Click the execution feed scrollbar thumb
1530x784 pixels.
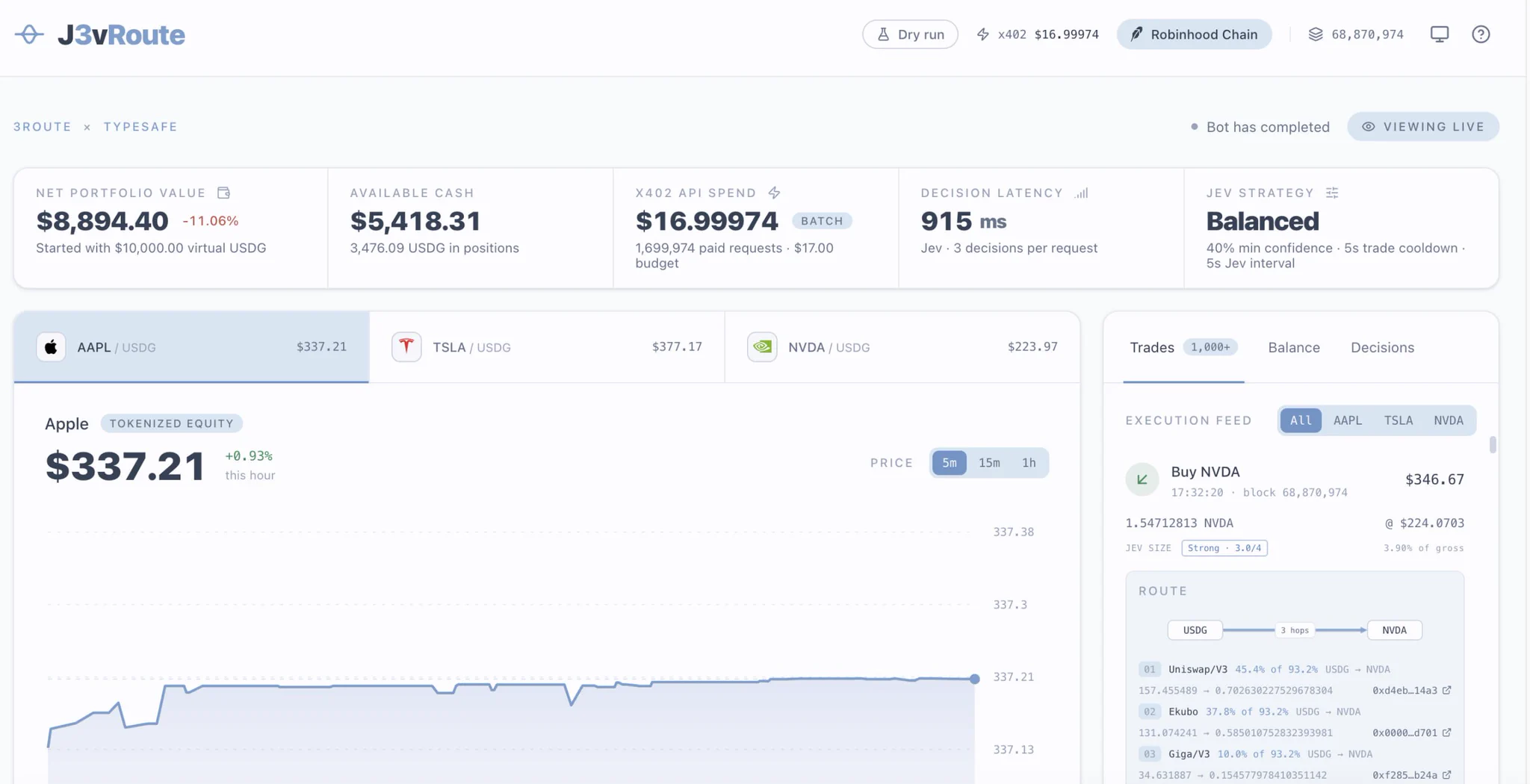(1493, 444)
